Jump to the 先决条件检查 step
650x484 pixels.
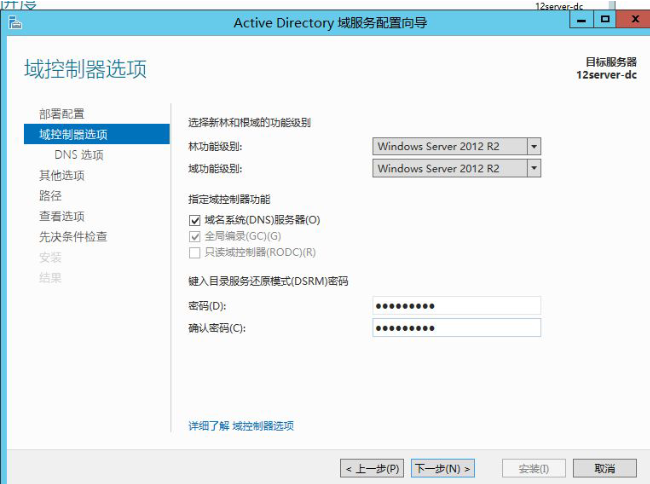73,237
